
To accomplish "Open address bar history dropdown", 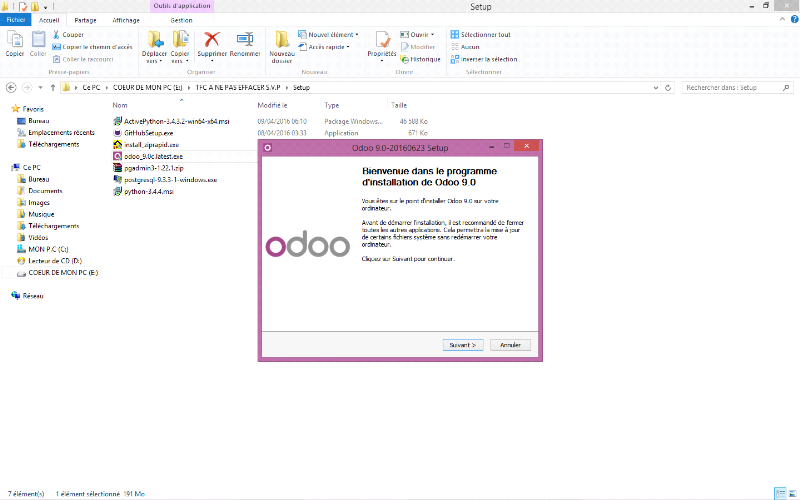I will [656, 88].
